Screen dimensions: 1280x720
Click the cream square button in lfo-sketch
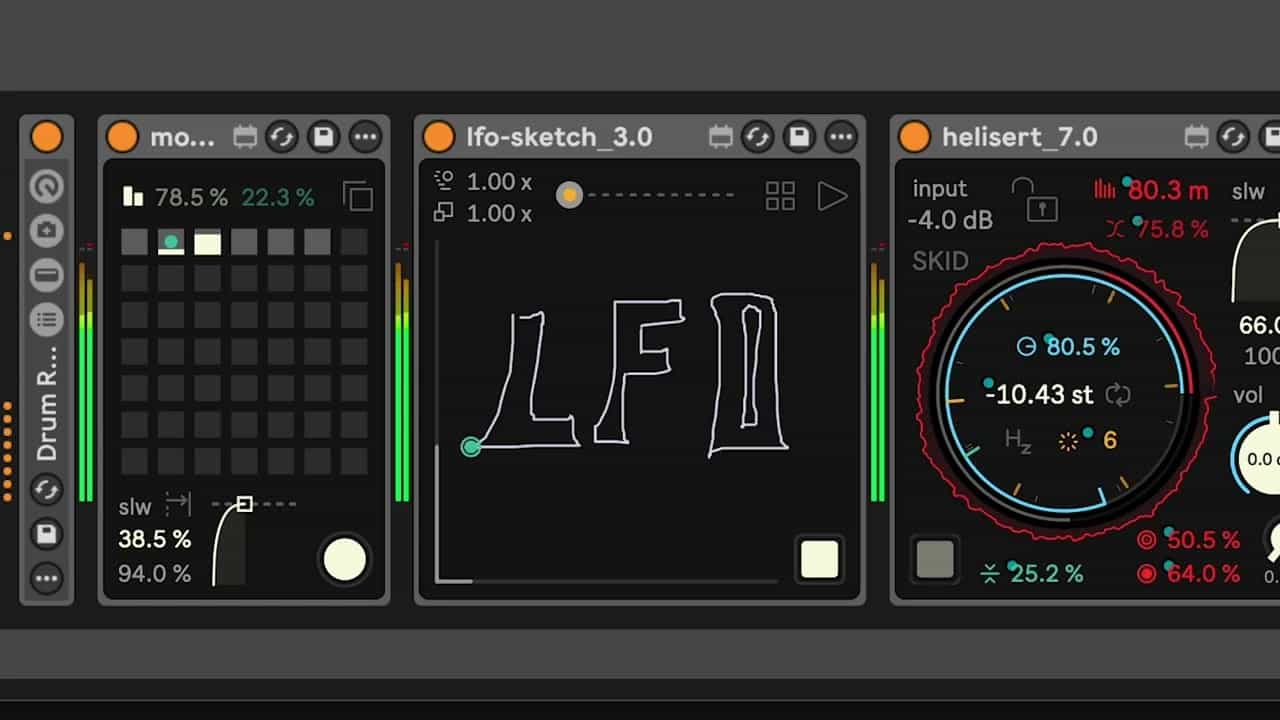point(819,560)
